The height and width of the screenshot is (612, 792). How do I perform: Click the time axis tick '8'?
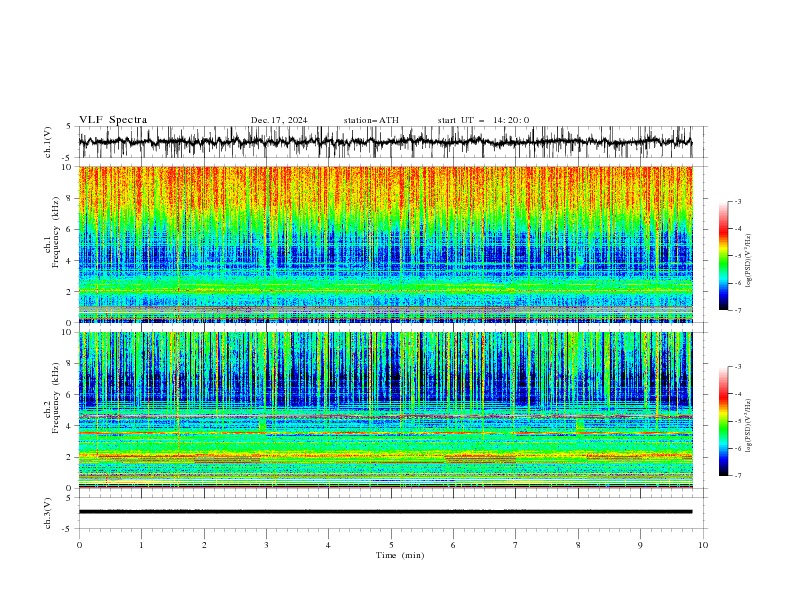point(578,545)
